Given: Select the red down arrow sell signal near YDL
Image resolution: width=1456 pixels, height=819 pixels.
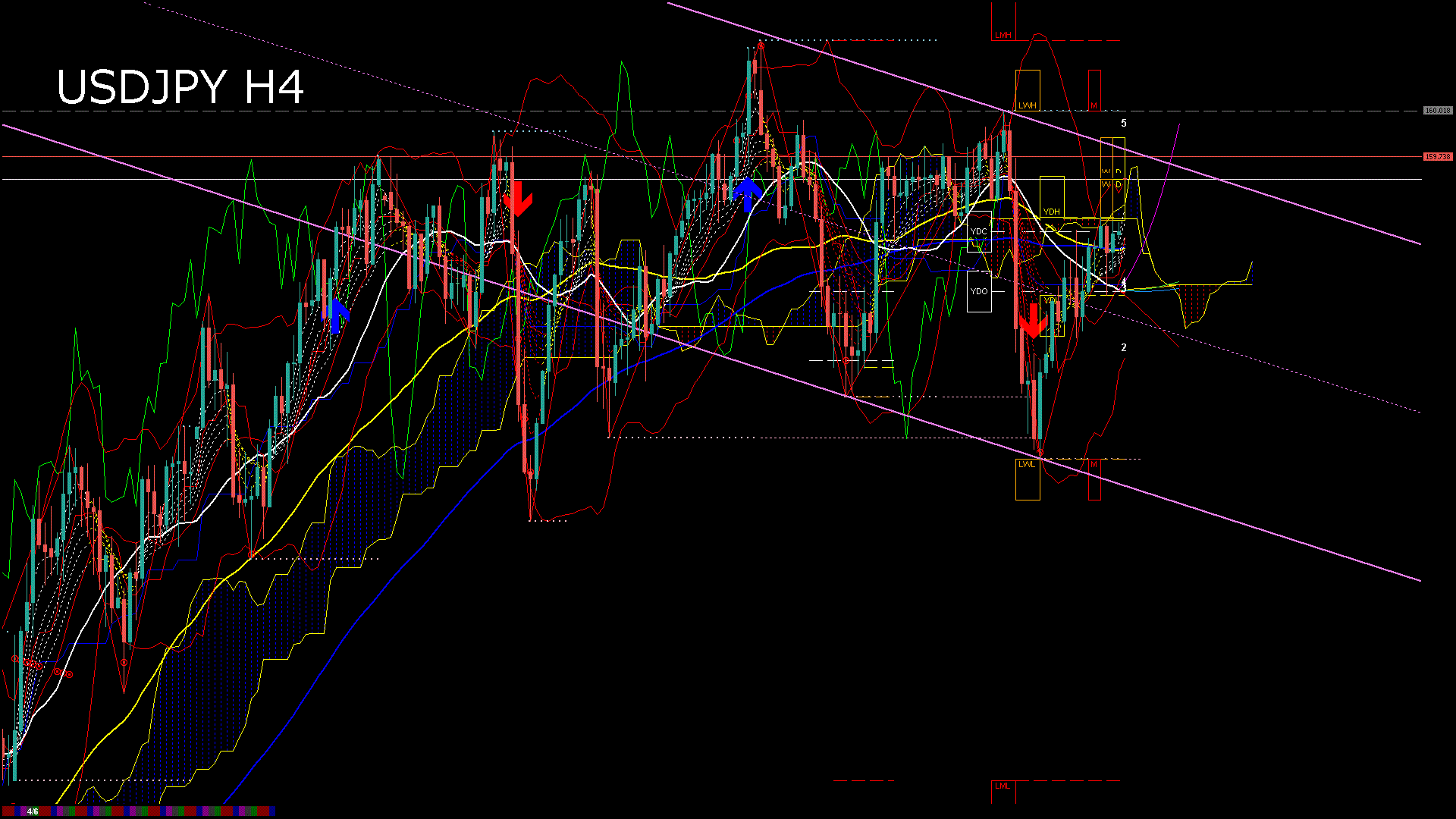Looking at the screenshot, I should [x=1035, y=318].
